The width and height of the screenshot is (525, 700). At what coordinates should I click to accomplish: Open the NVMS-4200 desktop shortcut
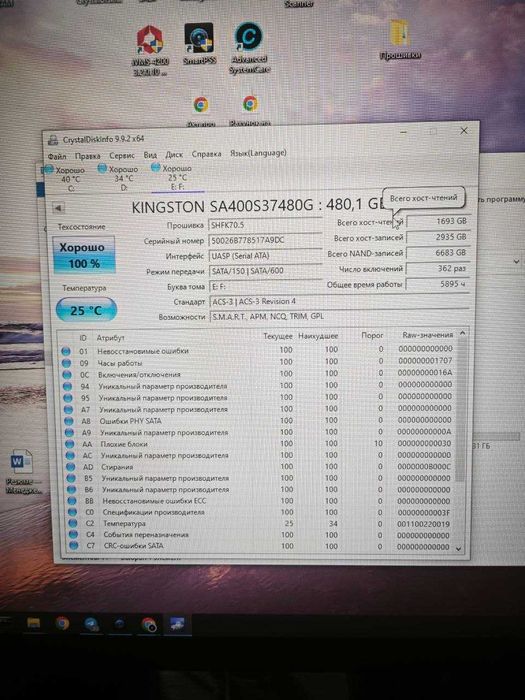pos(150,50)
